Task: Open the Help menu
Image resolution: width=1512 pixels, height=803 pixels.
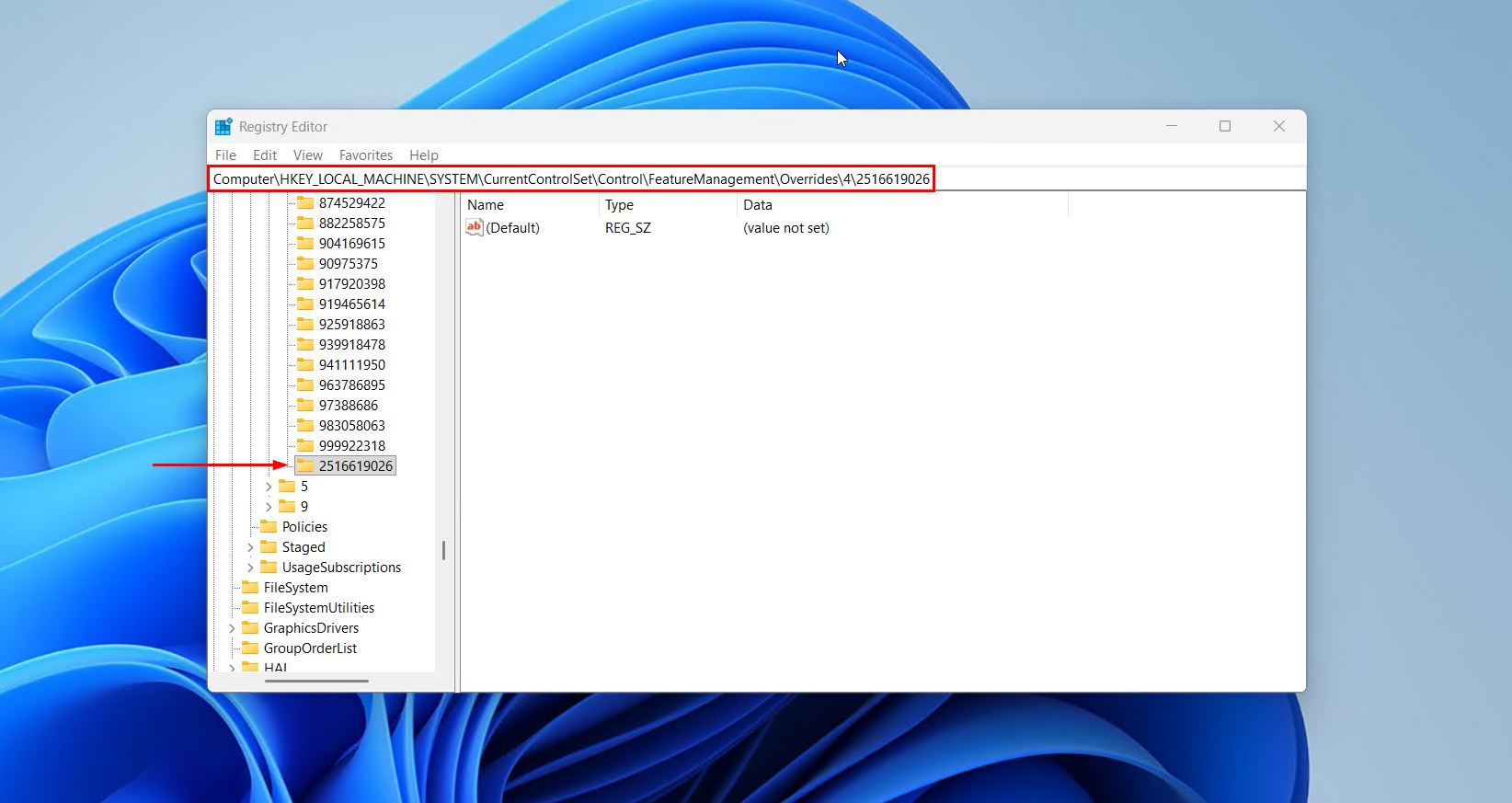Action: 424,155
